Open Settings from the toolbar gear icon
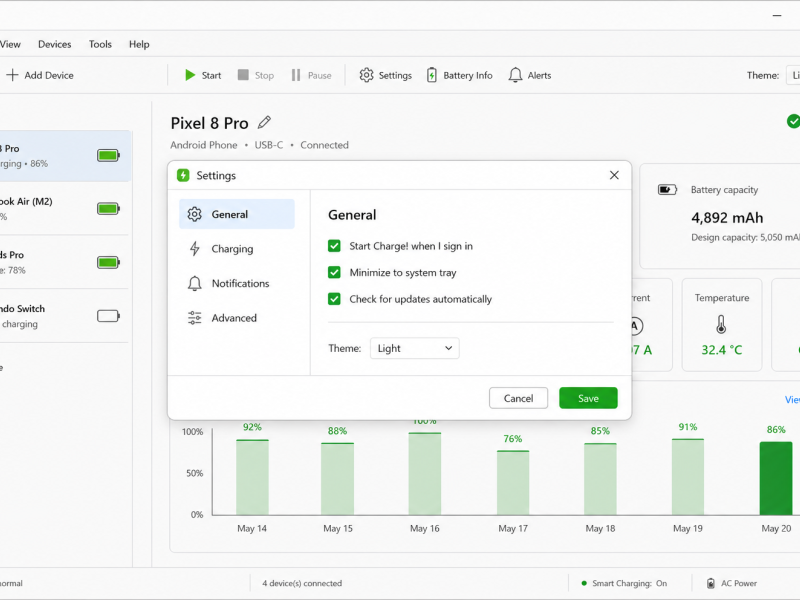Screen dimensions: 800x600 pos(366,76)
